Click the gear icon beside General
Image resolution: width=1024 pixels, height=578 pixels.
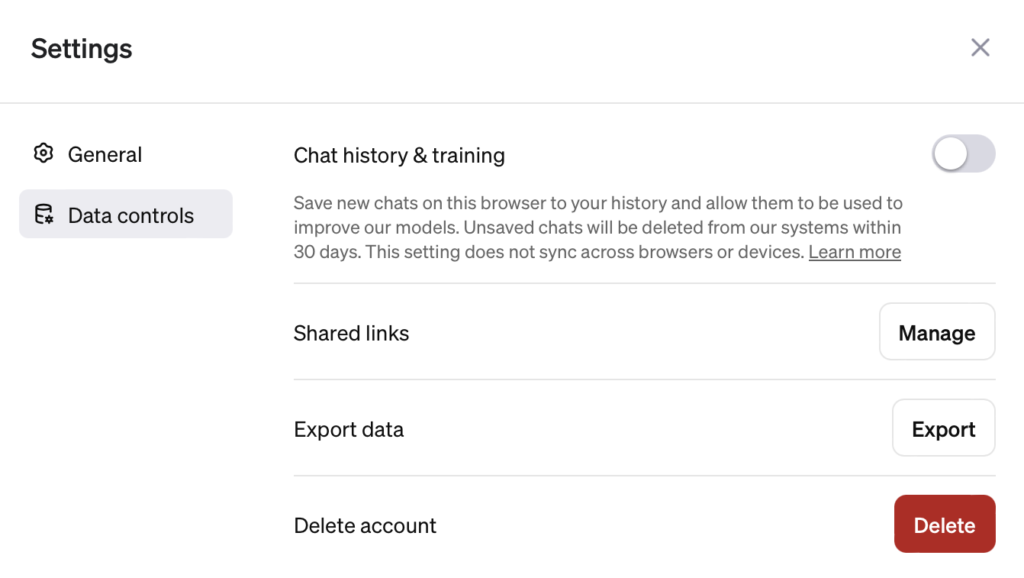pyautogui.click(x=43, y=153)
